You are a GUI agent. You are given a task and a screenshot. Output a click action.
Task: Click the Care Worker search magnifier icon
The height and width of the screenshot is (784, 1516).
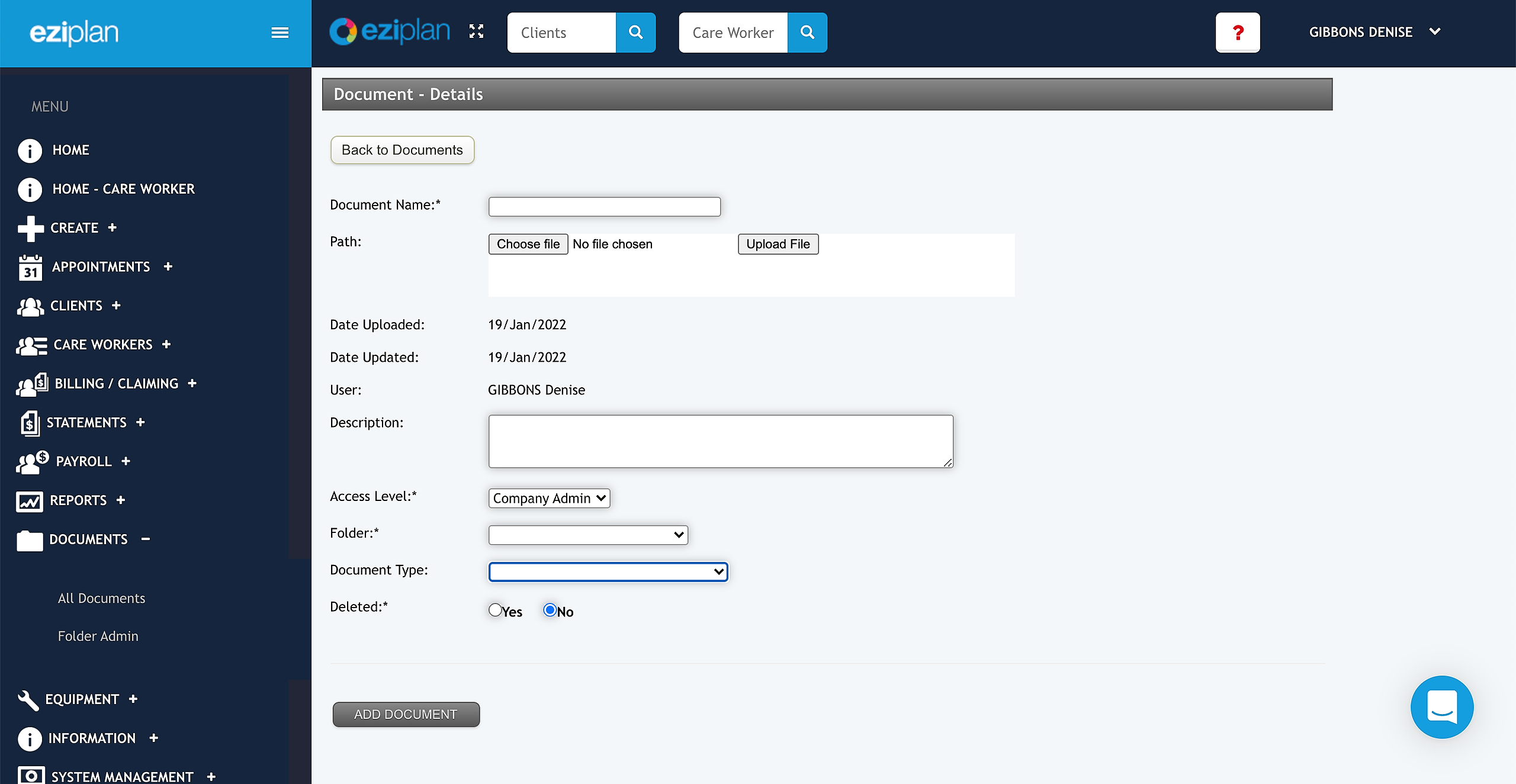(807, 33)
